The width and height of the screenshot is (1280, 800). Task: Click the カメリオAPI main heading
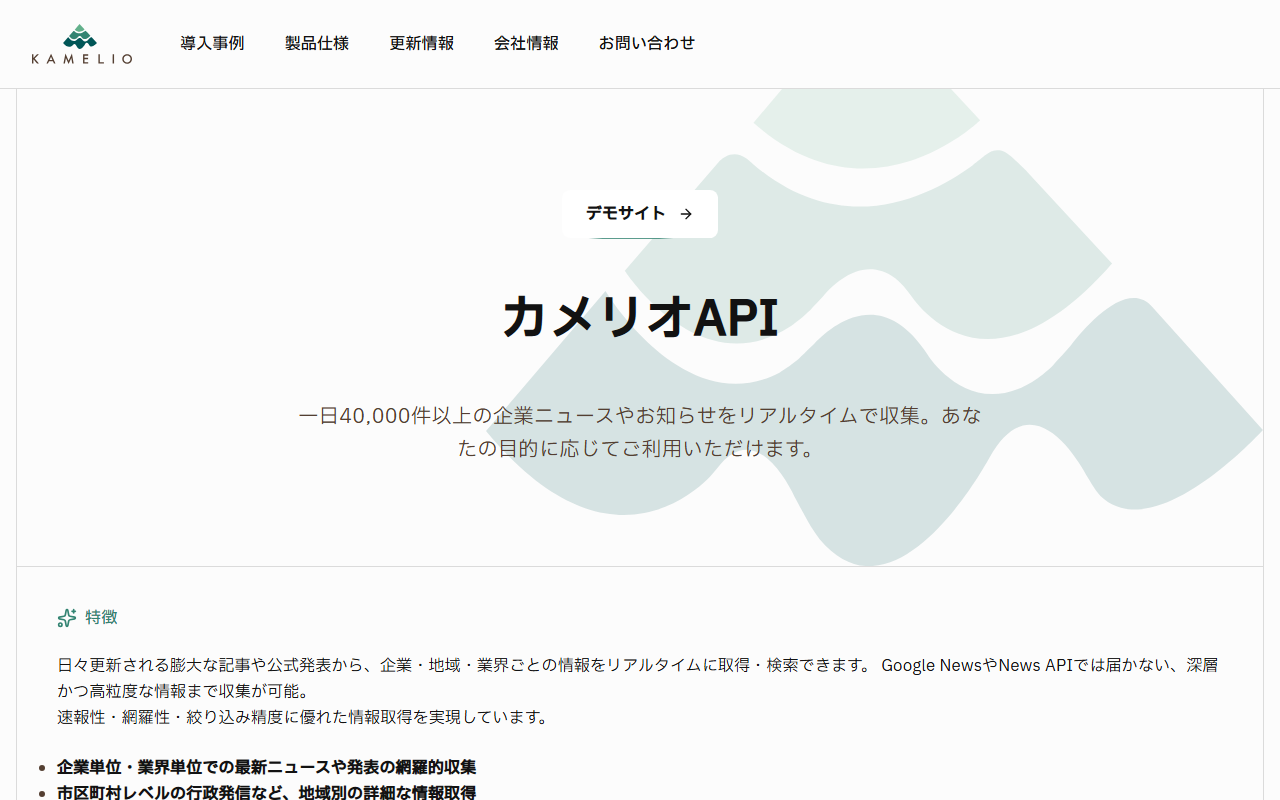click(x=640, y=317)
